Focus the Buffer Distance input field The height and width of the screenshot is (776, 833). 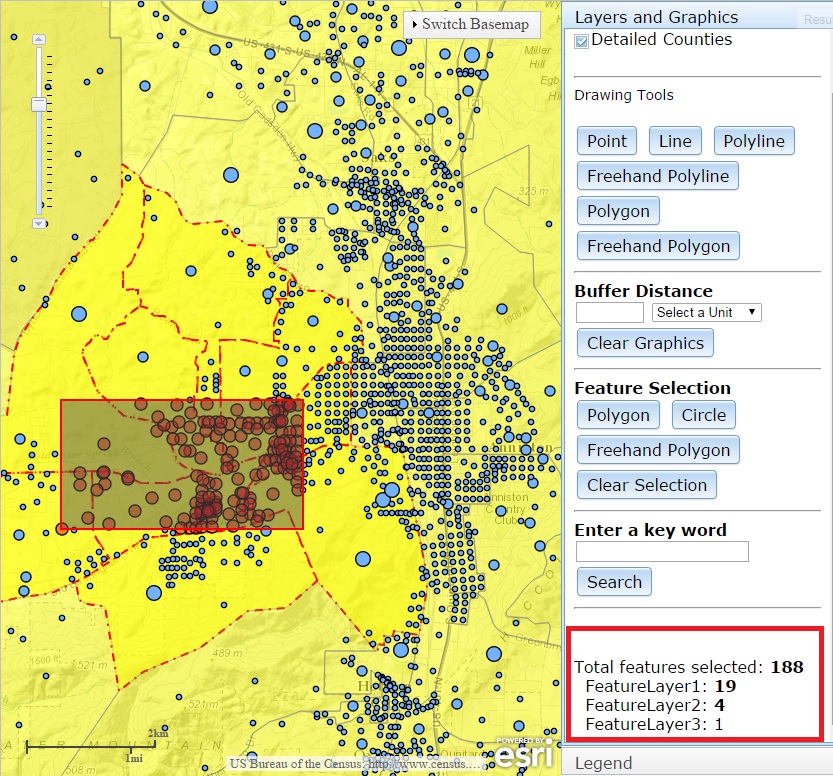(610, 312)
